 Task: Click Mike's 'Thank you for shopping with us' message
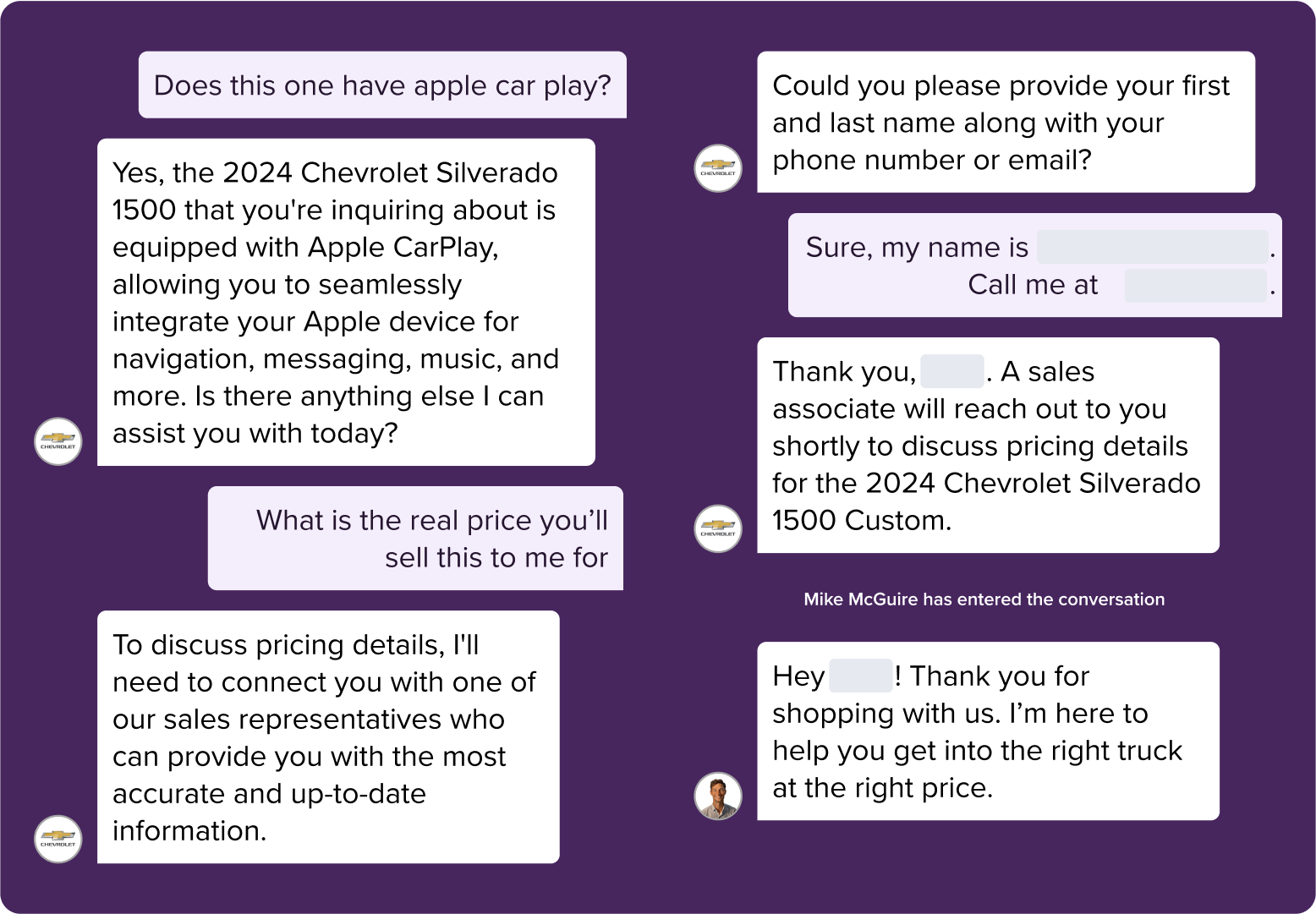pos(988,731)
